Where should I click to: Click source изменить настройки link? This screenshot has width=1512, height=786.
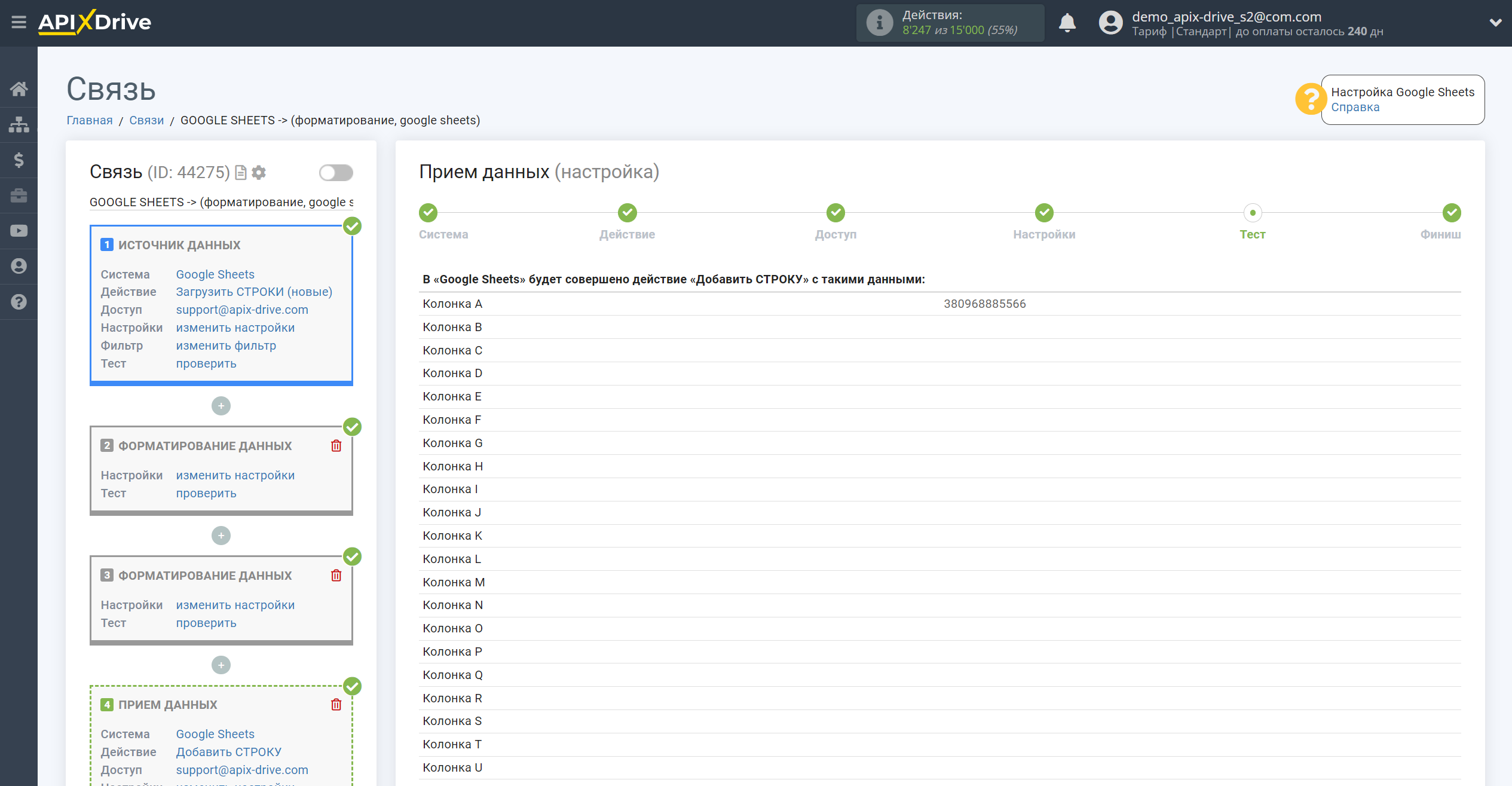point(235,328)
